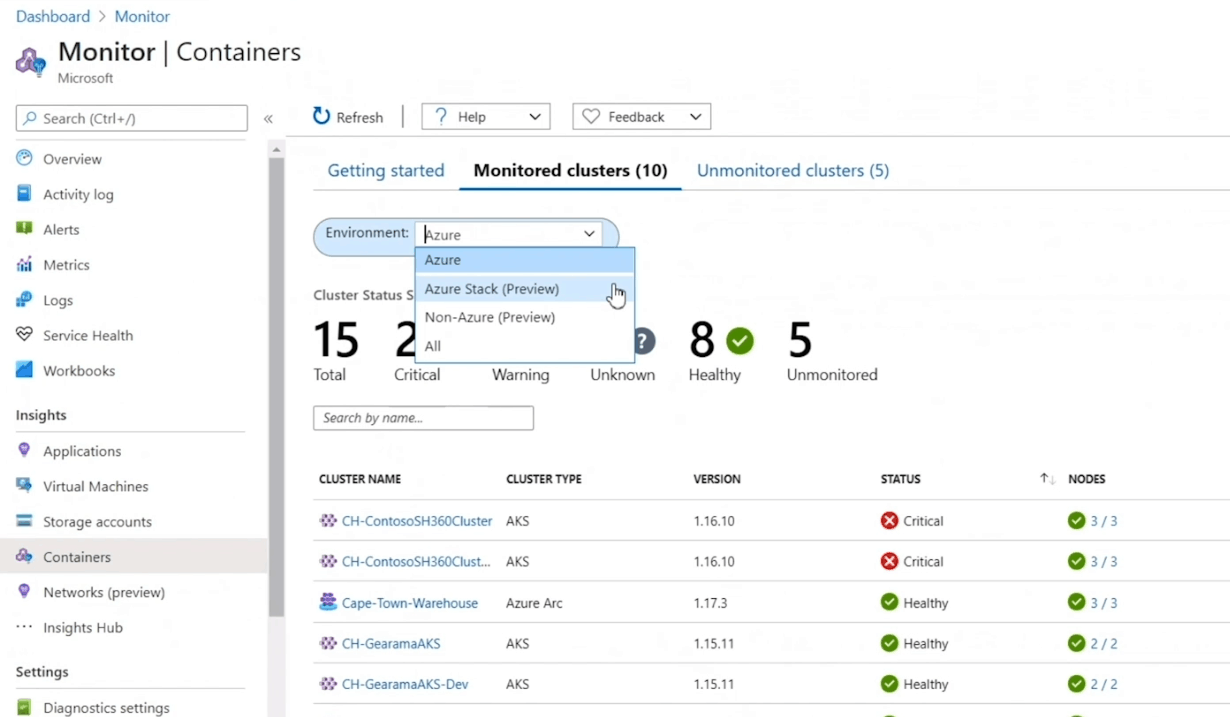This screenshot has width=1230, height=717.
Task: Click the Diagnostics settings icon
Action: coord(24,707)
